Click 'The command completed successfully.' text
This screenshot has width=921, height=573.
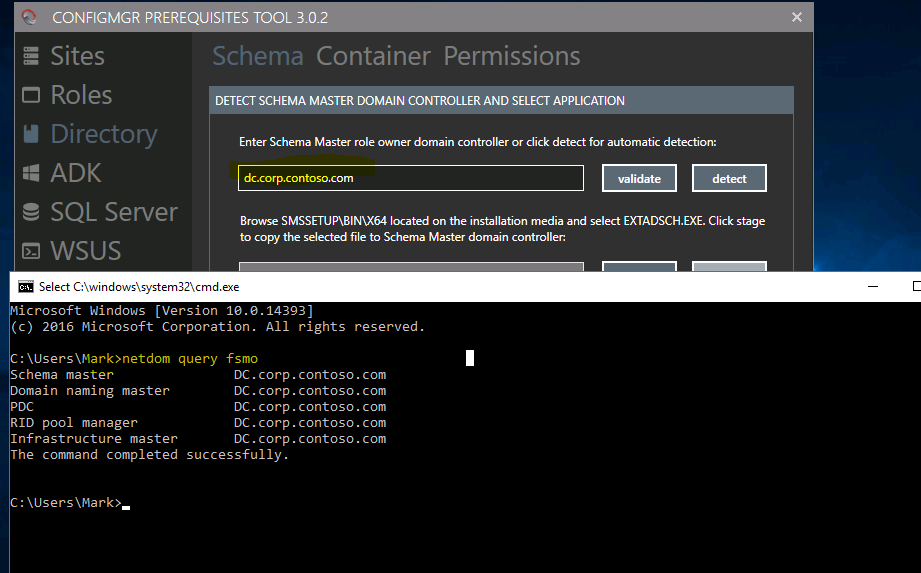coord(150,454)
